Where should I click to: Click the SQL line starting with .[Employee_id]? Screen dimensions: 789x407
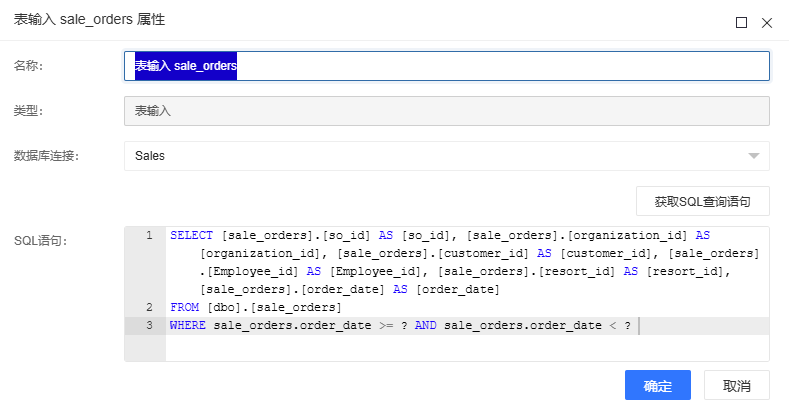click(x=465, y=272)
